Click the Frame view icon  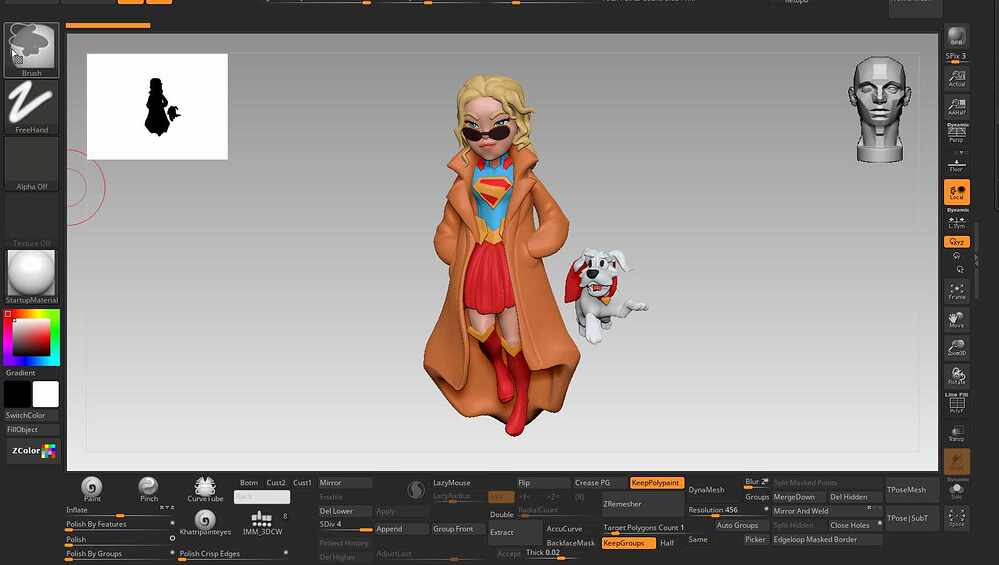[x=956, y=291]
